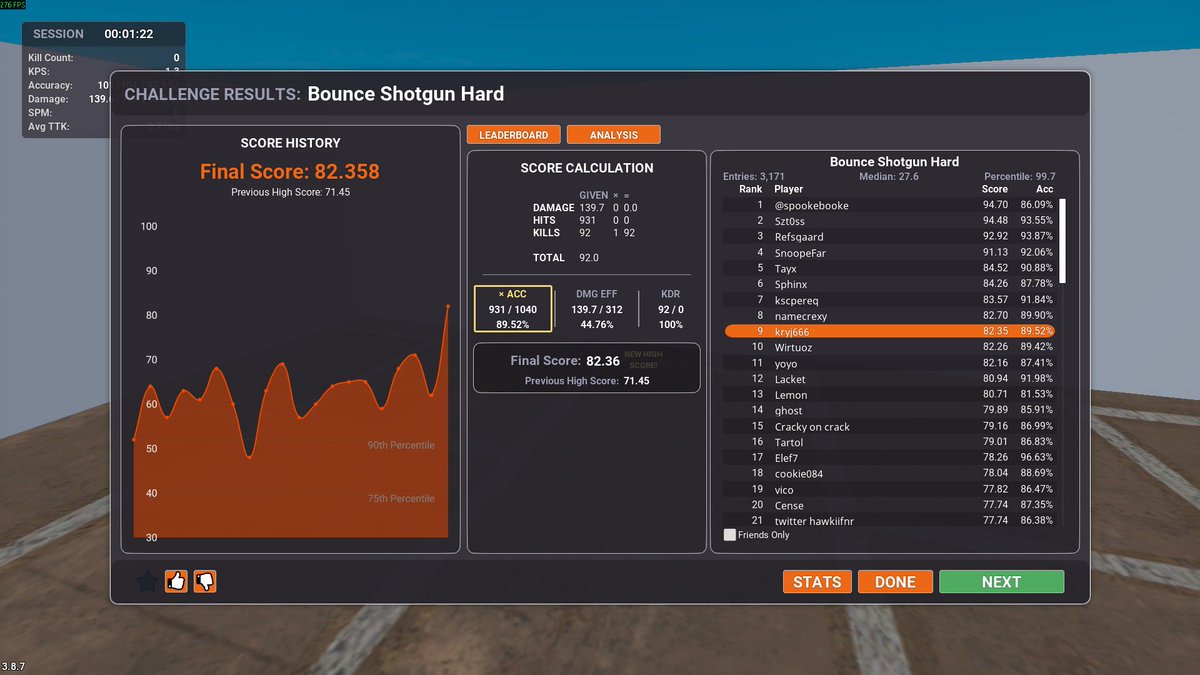Viewport: 1200px width, 675px height.
Task: Click the Percentile: 99.7 text
Action: [1020, 176]
